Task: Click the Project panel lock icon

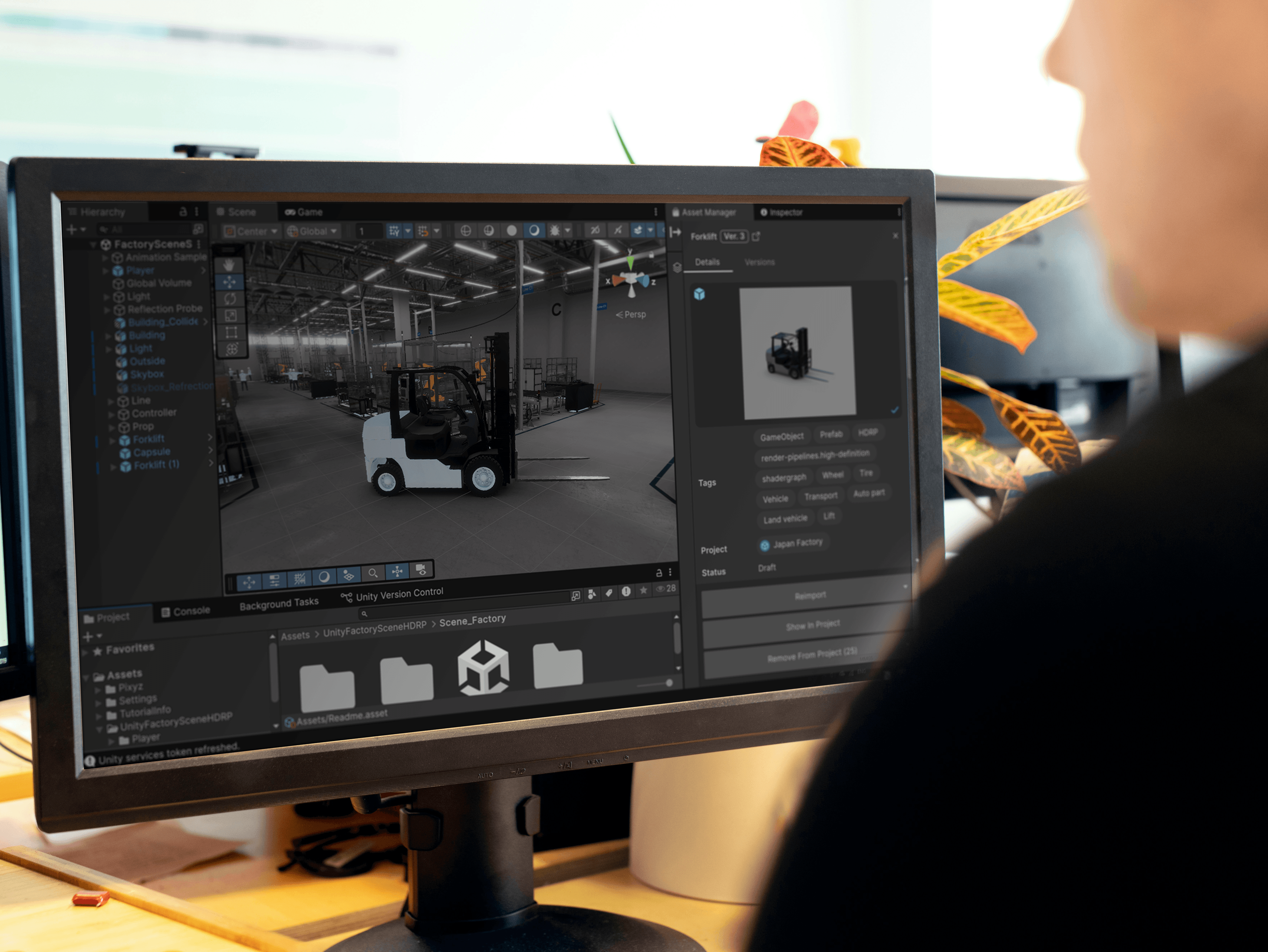Action: click(x=659, y=573)
